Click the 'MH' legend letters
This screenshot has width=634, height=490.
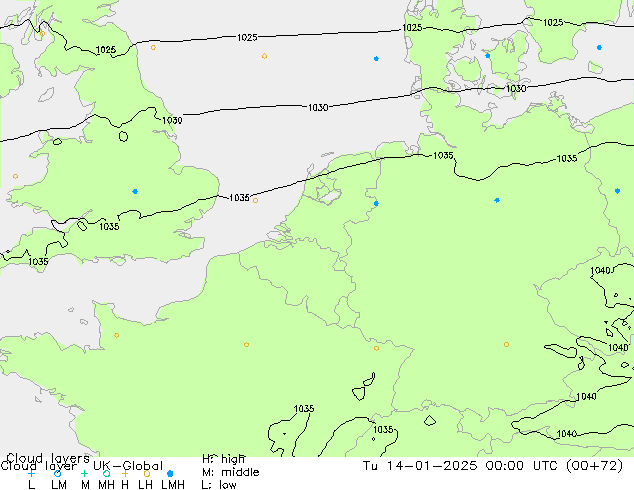(106, 485)
